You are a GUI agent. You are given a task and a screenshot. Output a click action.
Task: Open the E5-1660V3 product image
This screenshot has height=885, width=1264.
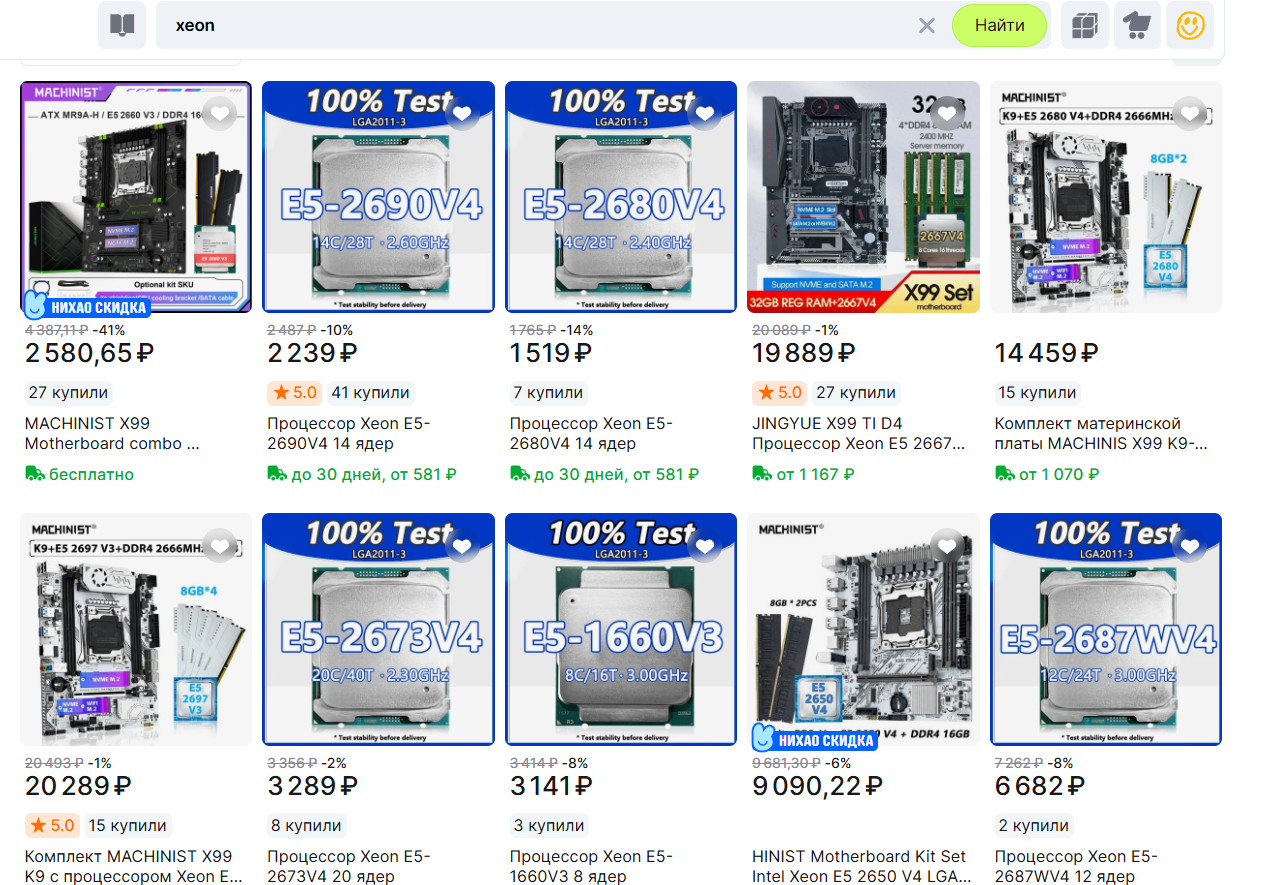tap(621, 630)
